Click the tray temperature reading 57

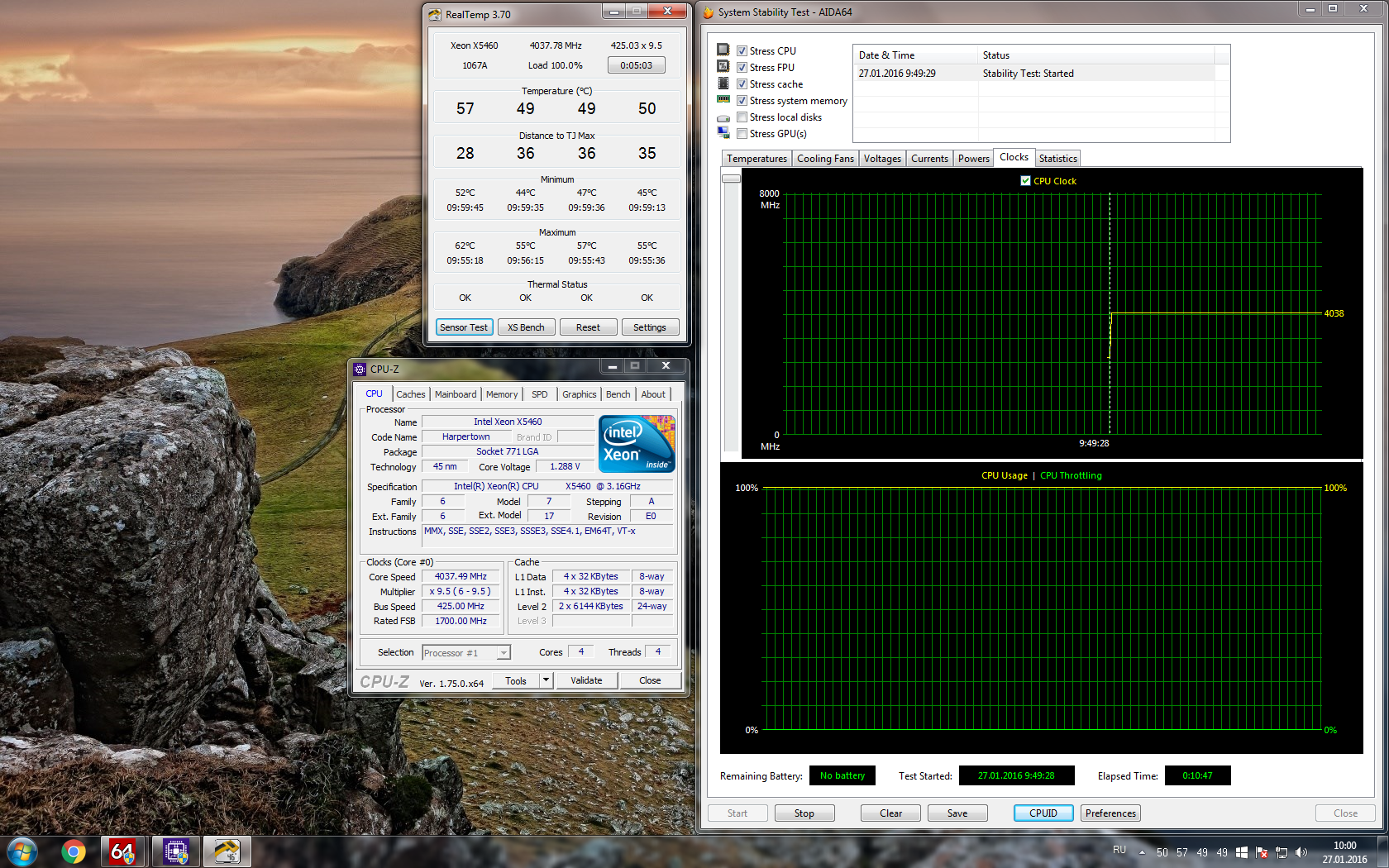pos(1182,852)
